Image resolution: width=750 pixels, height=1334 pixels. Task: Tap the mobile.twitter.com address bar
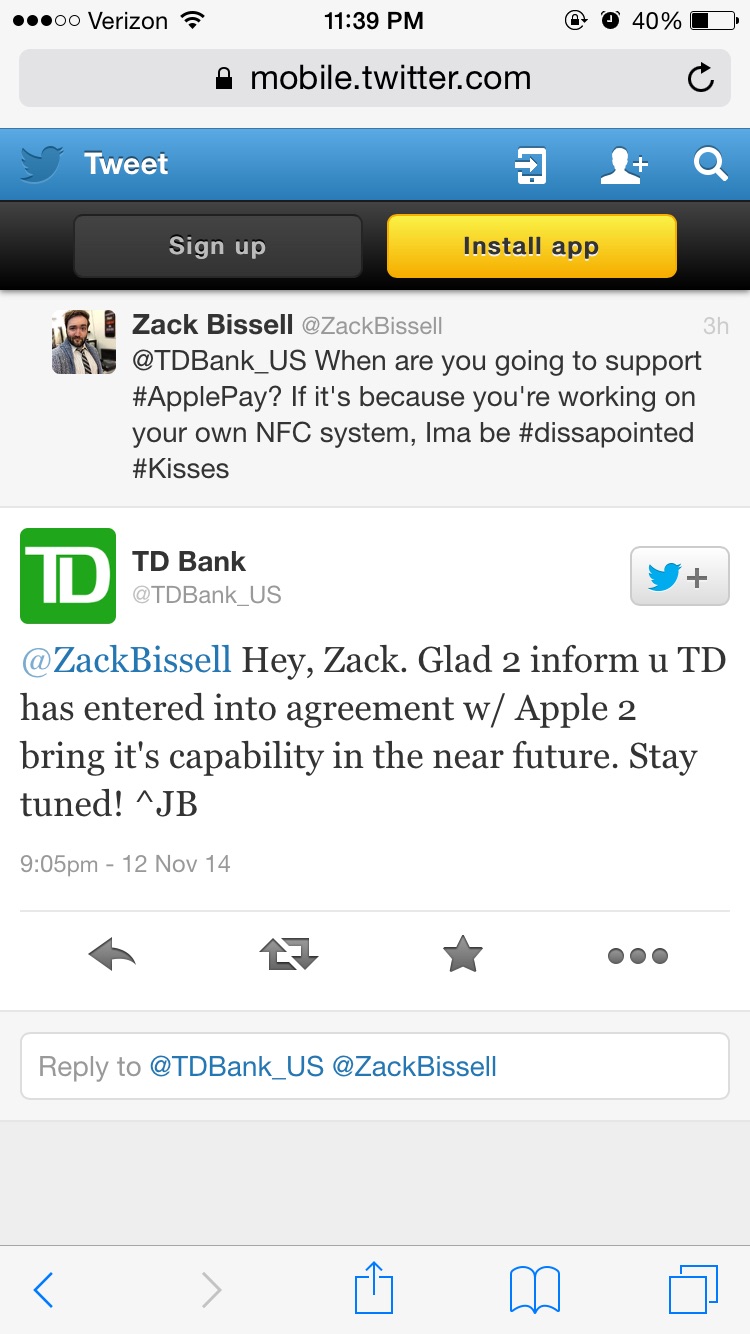point(375,78)
